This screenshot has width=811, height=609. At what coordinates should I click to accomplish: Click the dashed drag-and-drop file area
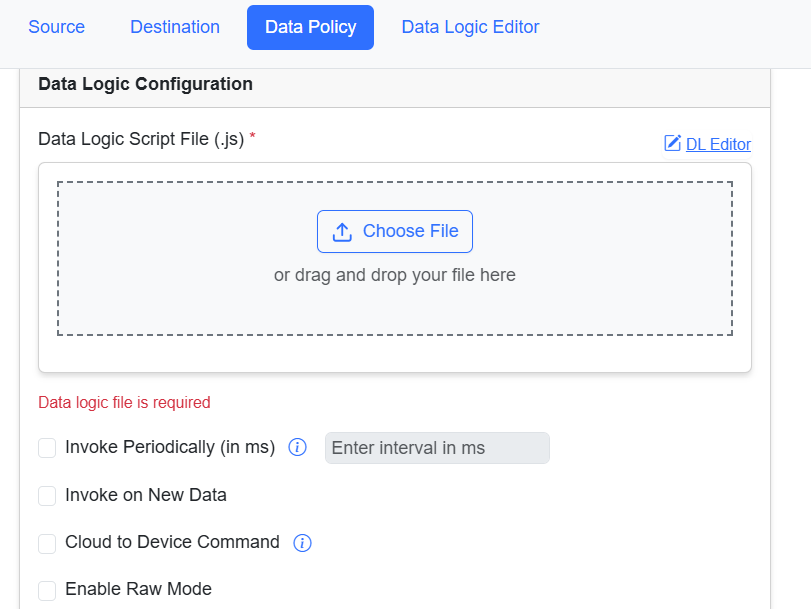tap(395, 258)
